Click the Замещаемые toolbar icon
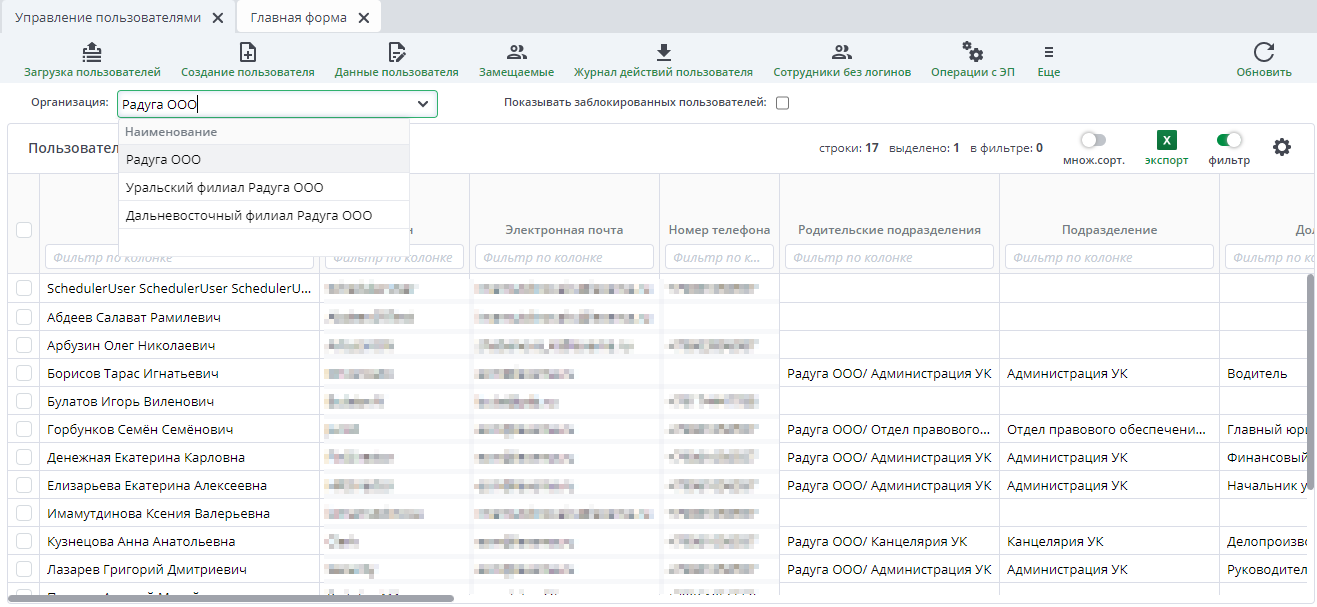 (516, 53)
